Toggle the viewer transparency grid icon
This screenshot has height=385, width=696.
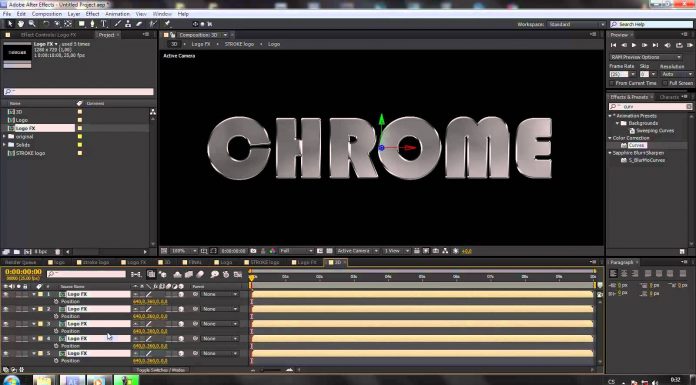(328, 251)
